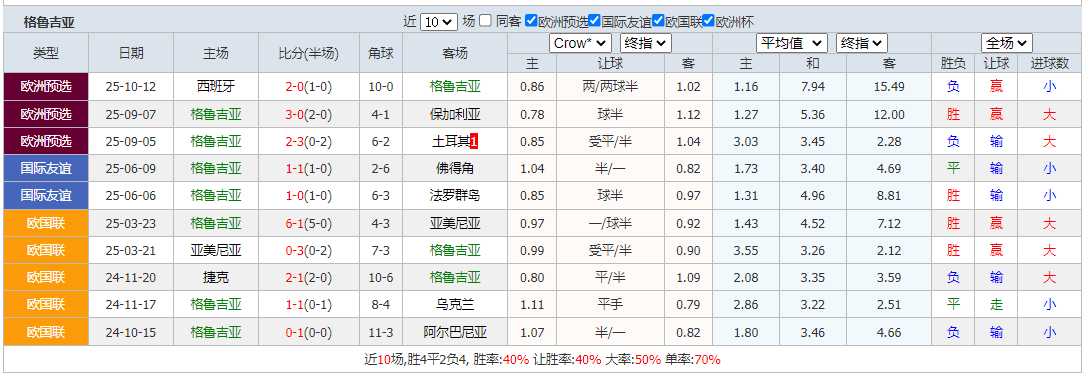Click the 平手 handicap in 乌克兰 row
The image size is (1086, 377).
[x=611, y=305]
